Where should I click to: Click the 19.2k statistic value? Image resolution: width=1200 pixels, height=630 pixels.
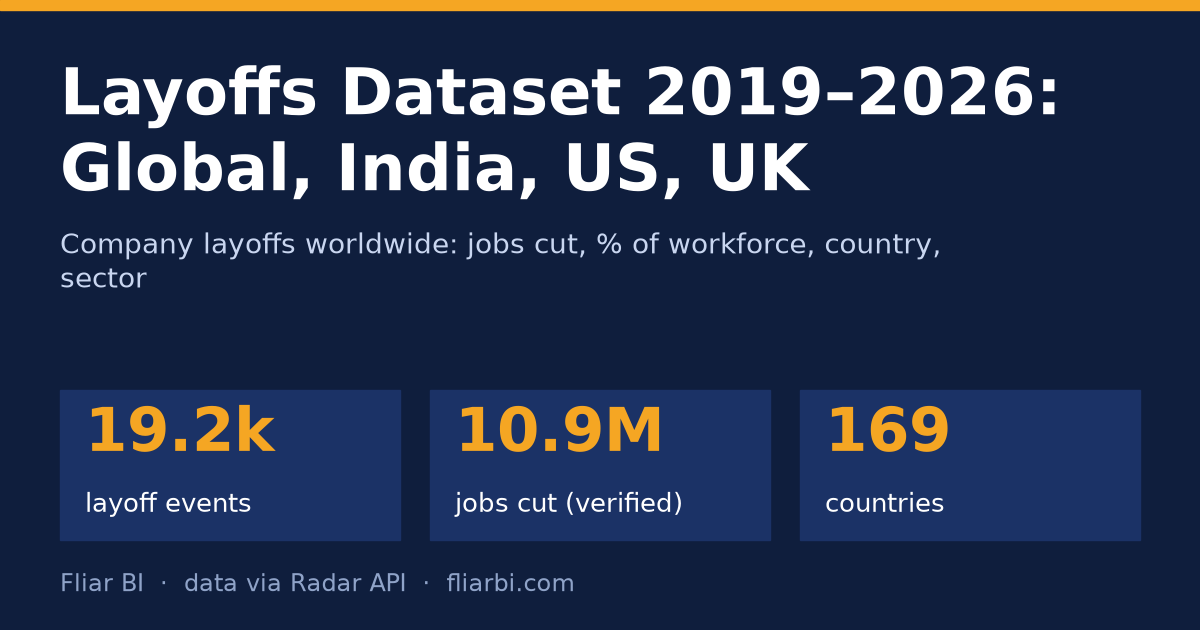[180, 432]
